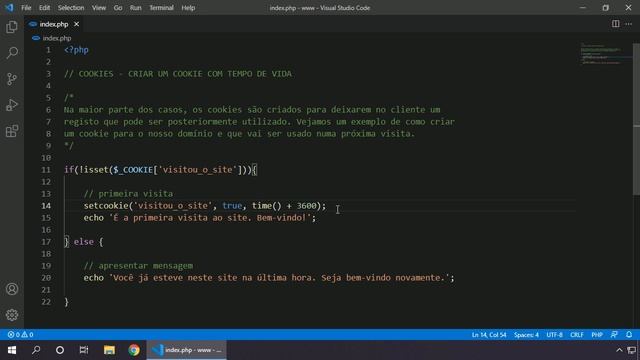Screen dimensions: 640x360
Task: Change end of line sequence CRLF
Action: point(577,335)
